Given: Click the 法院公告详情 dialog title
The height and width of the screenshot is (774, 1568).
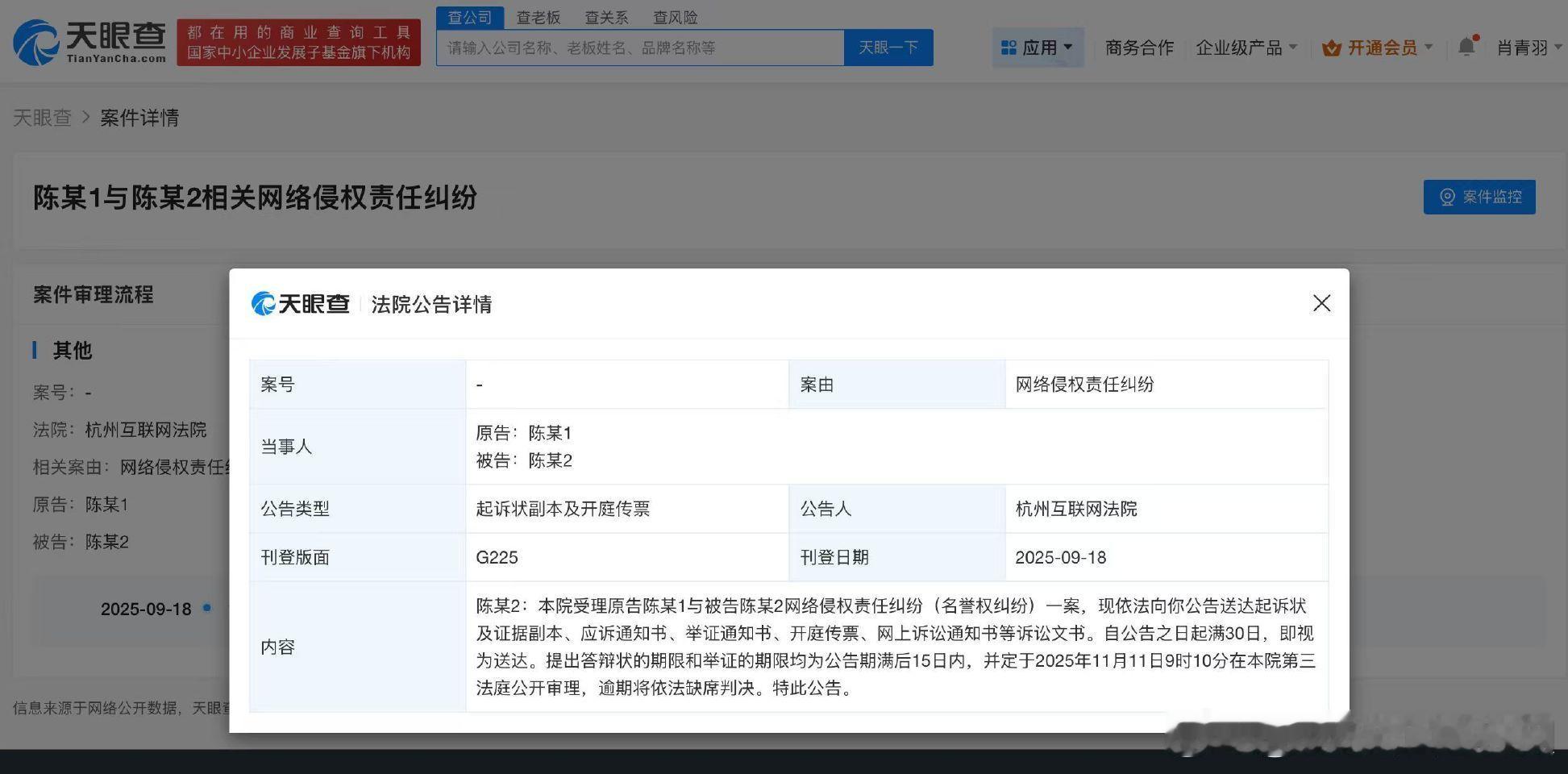Looking at the screenshot, I should click(x=431, y=304).
